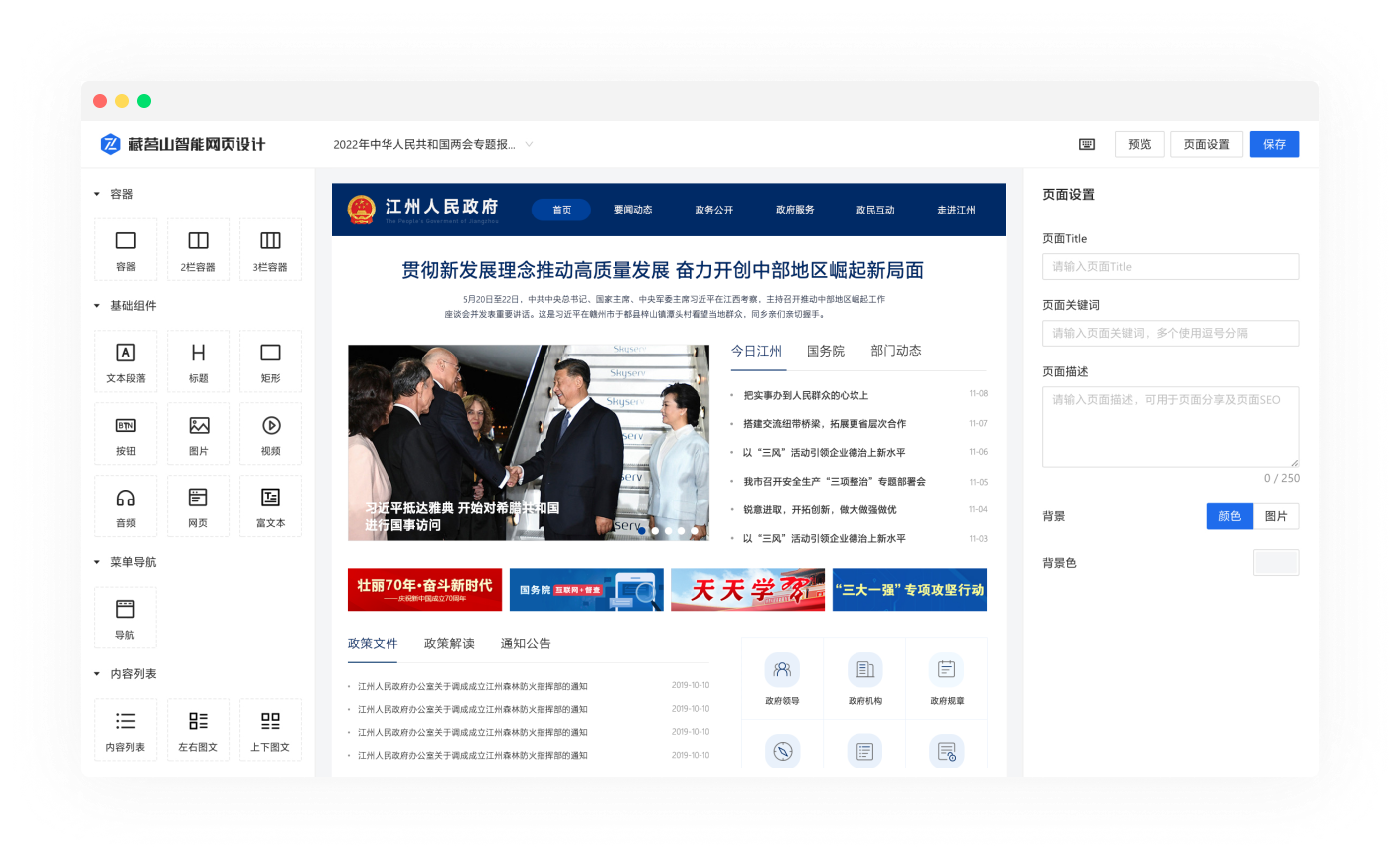Select the 图片 image component icon
1400x858 pixels.
point(198,434)
